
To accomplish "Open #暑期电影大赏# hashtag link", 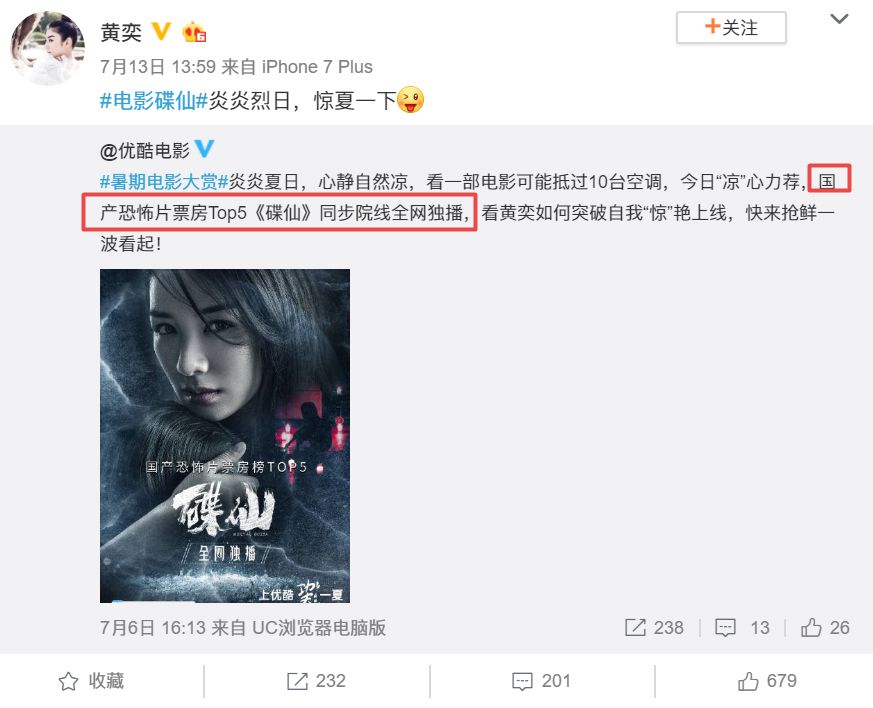I will (164, 181).
